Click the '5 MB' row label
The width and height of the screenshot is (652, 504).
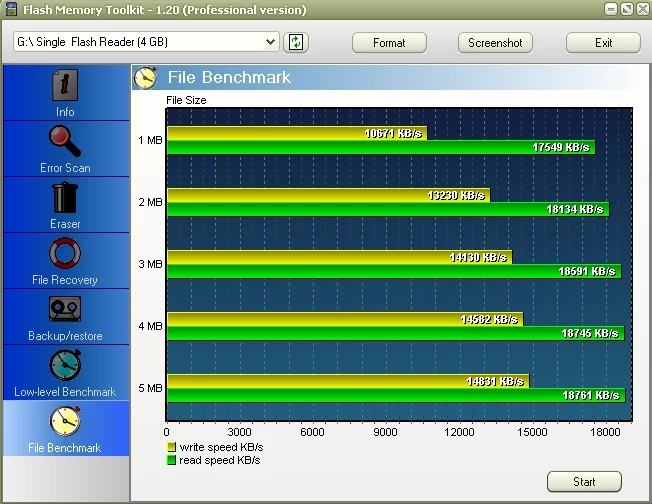[150, 388]
